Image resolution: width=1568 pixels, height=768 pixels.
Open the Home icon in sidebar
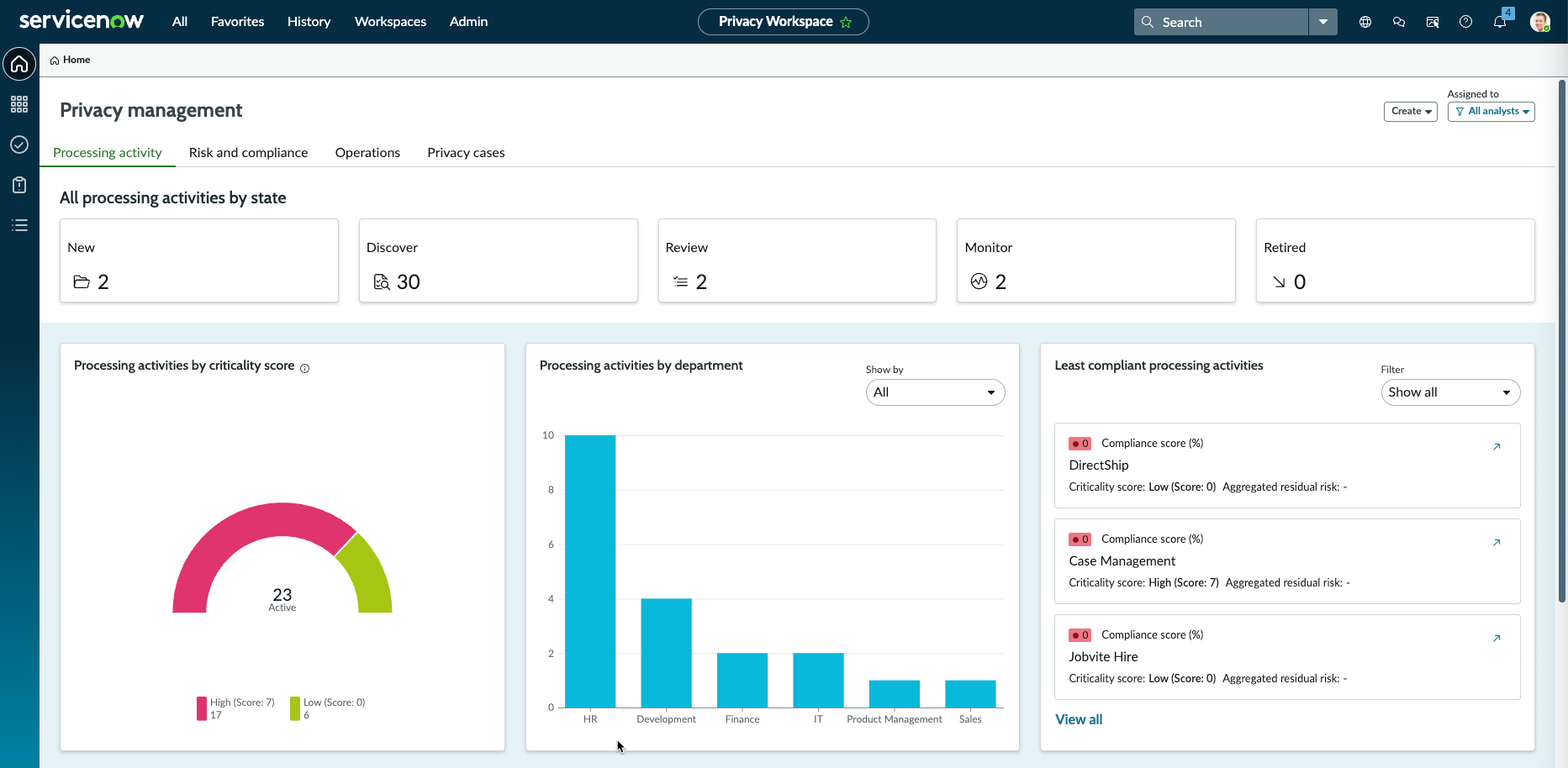click(19, 64)
